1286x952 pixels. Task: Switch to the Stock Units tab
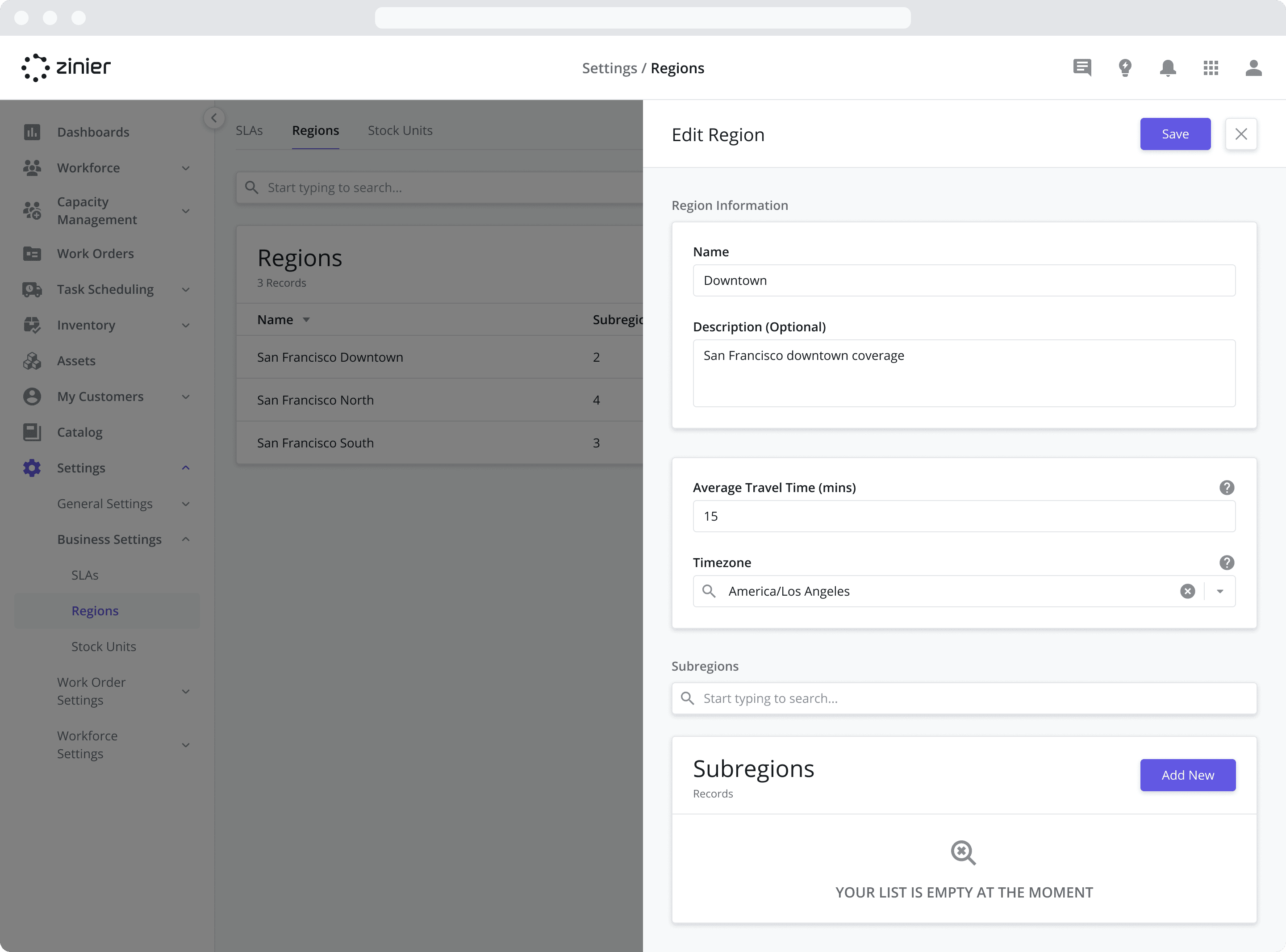coord(400,131)
